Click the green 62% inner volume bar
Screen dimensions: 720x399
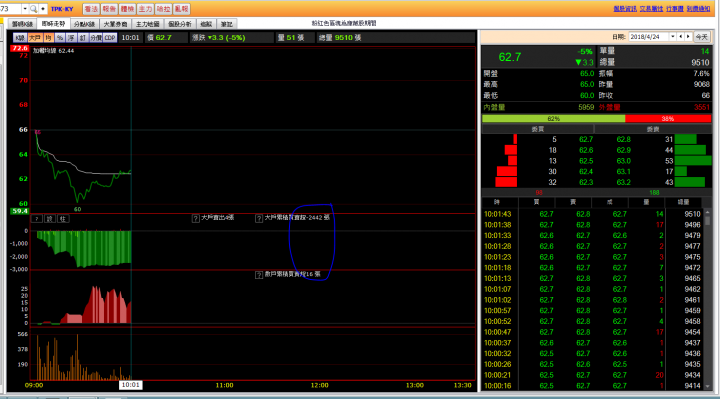click(553, 118)
